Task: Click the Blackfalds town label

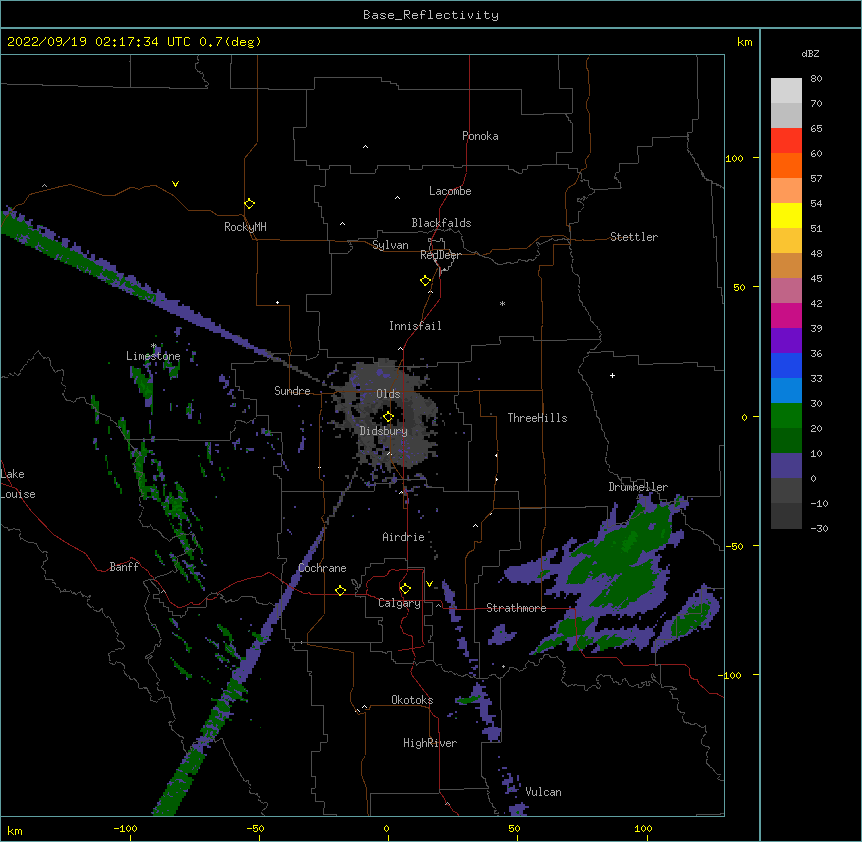Action: (441, 223)
